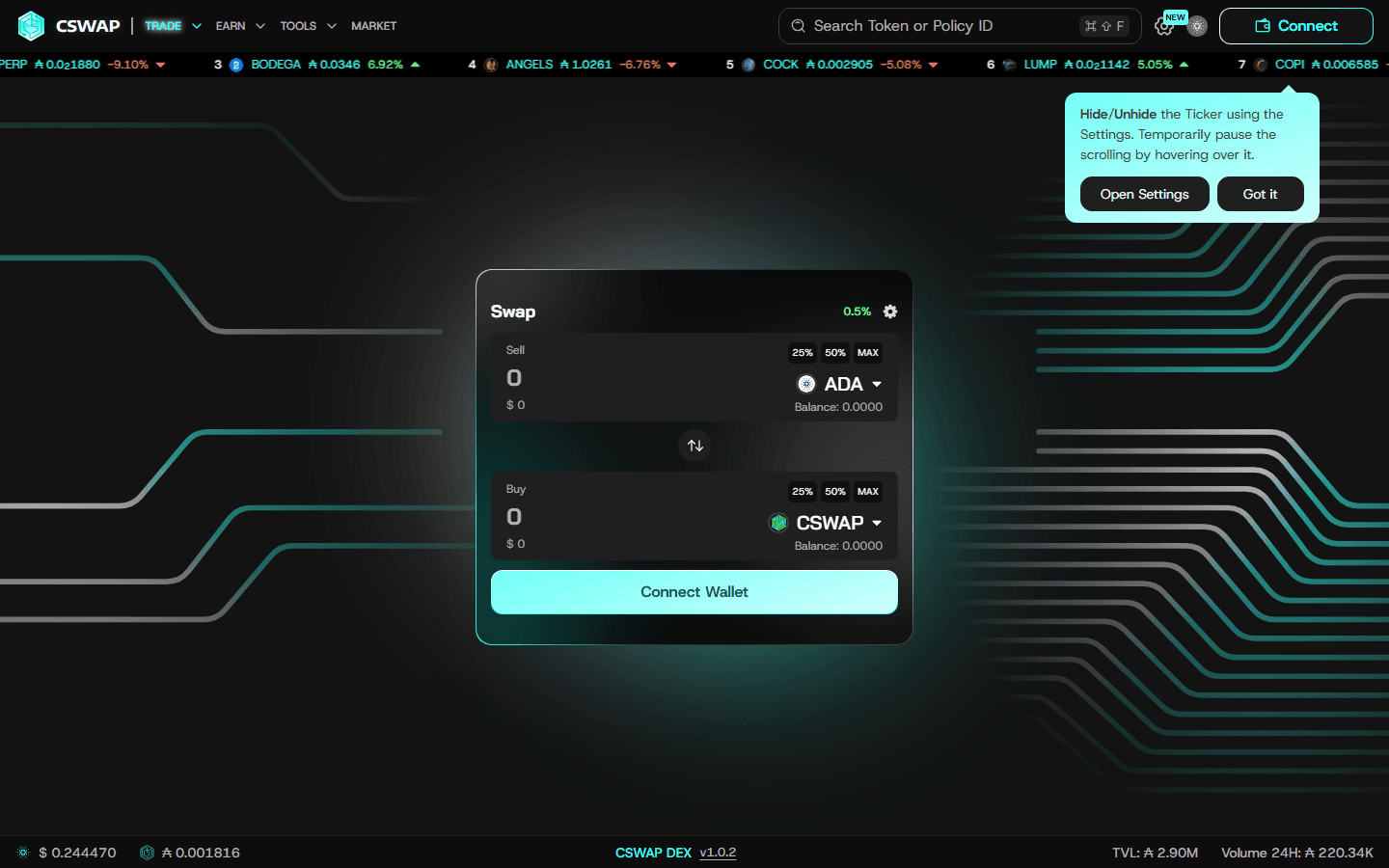Click the ADA token icon in Sell
Image resolution: width=1389 pixels, height=868 pixels.
(806, 384)
